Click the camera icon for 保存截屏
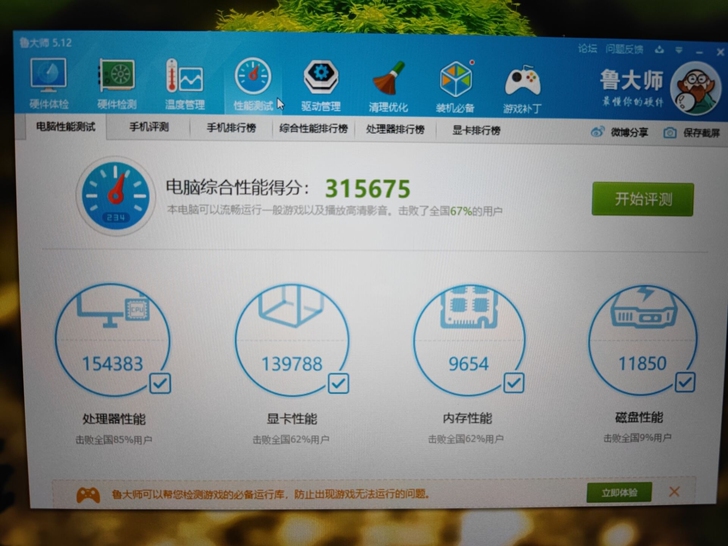Image resolution: width=728 pixels, height=546 pixels. (670, 133)
